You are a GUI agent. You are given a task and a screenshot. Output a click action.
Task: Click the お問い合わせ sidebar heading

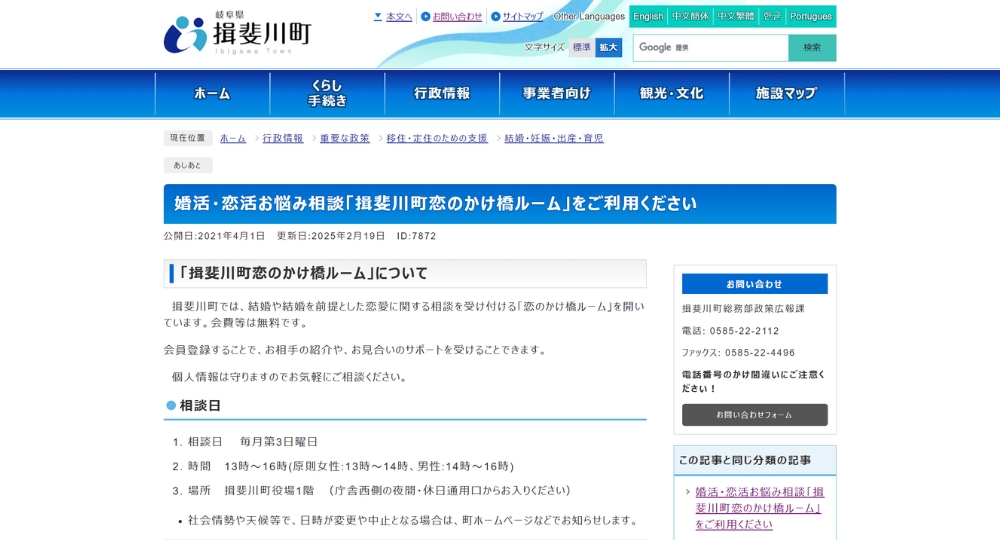(x=754, y=284)
